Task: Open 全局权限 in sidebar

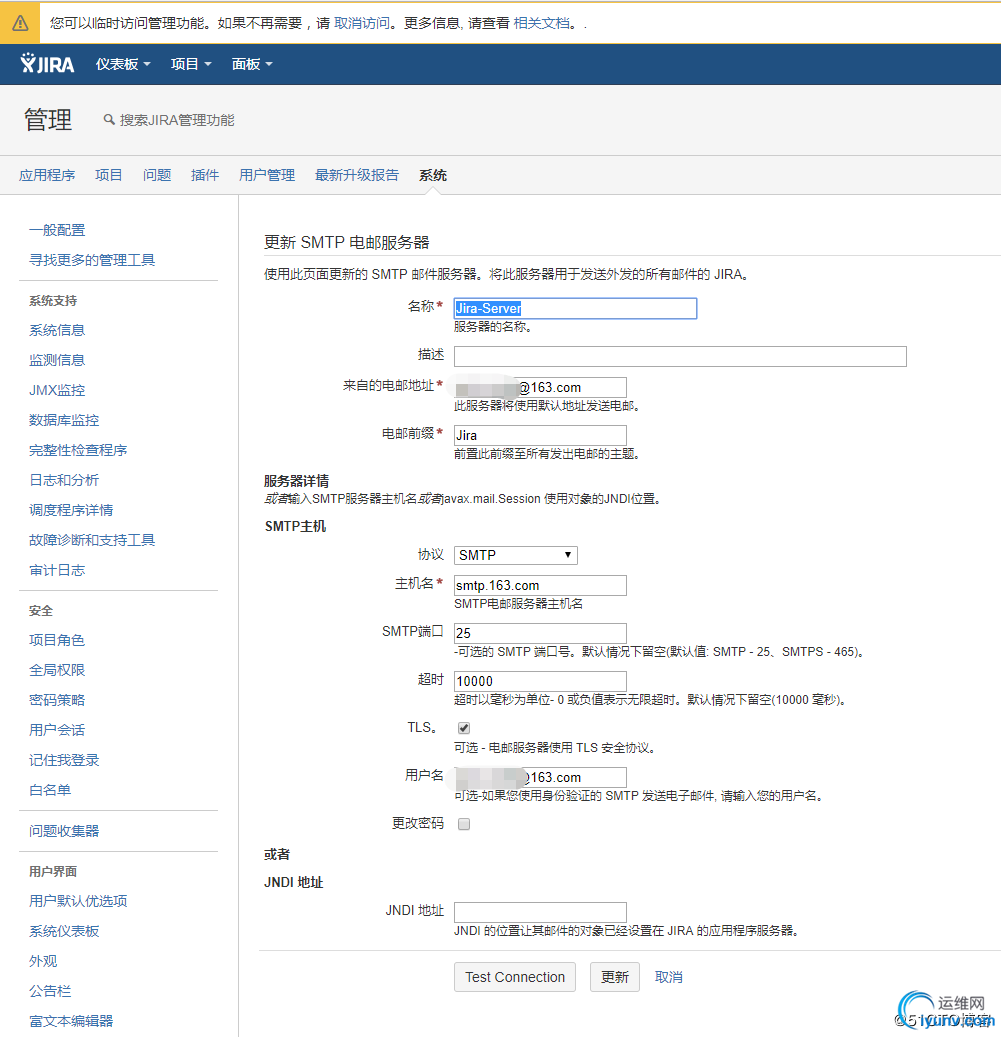Action: [x=57, y=670]
